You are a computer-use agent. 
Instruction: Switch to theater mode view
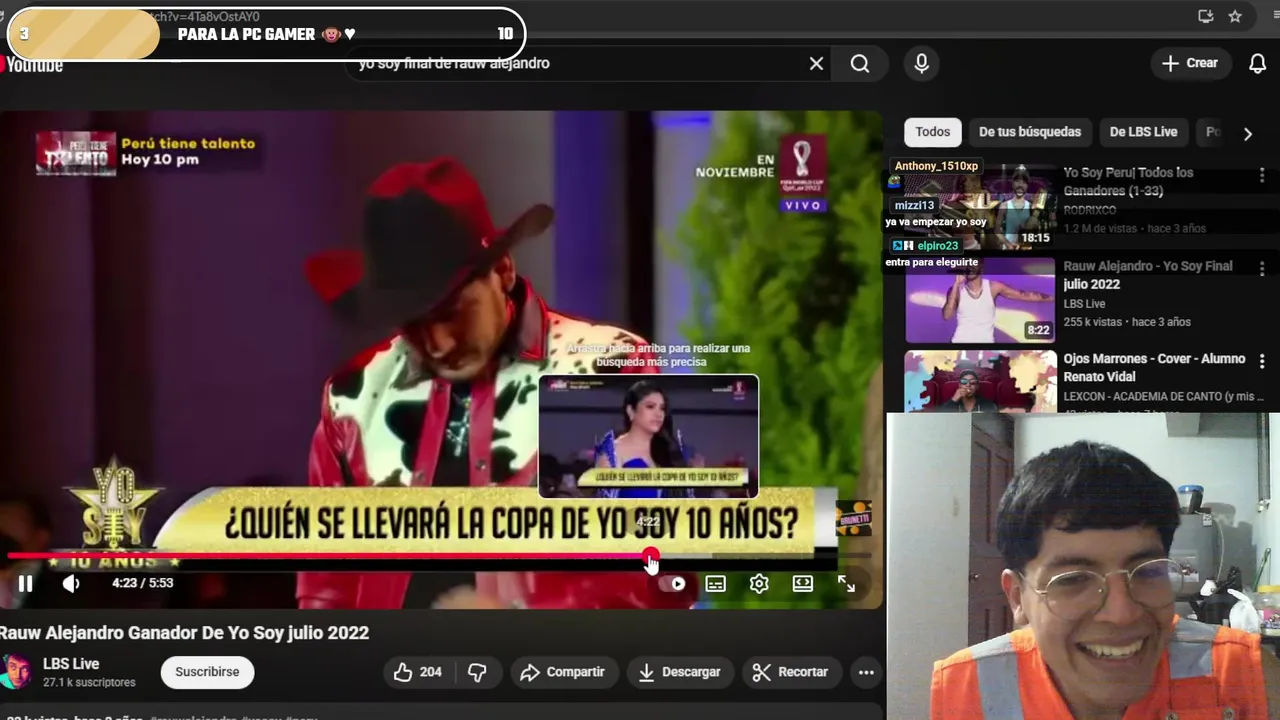(803, 584)
